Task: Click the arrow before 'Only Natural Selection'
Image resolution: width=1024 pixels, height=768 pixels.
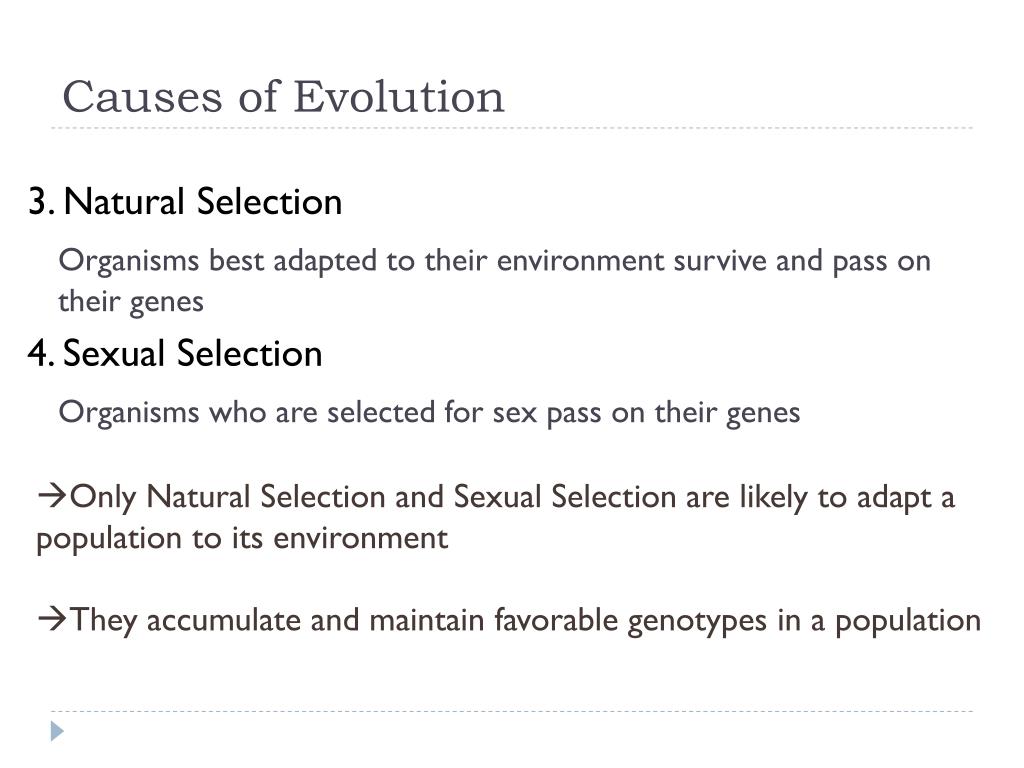Action: click(x=52, y=496)
